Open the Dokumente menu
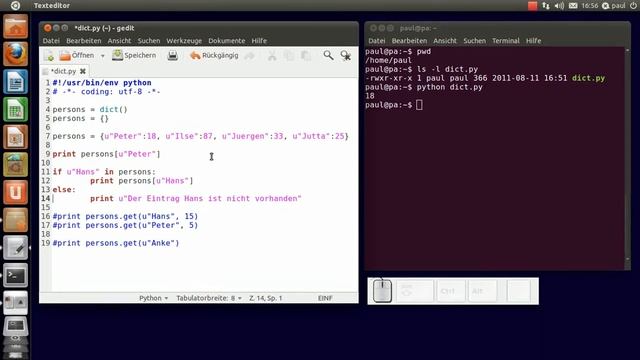The width and height of the screenshot is (640, 360). click(227, 41)
